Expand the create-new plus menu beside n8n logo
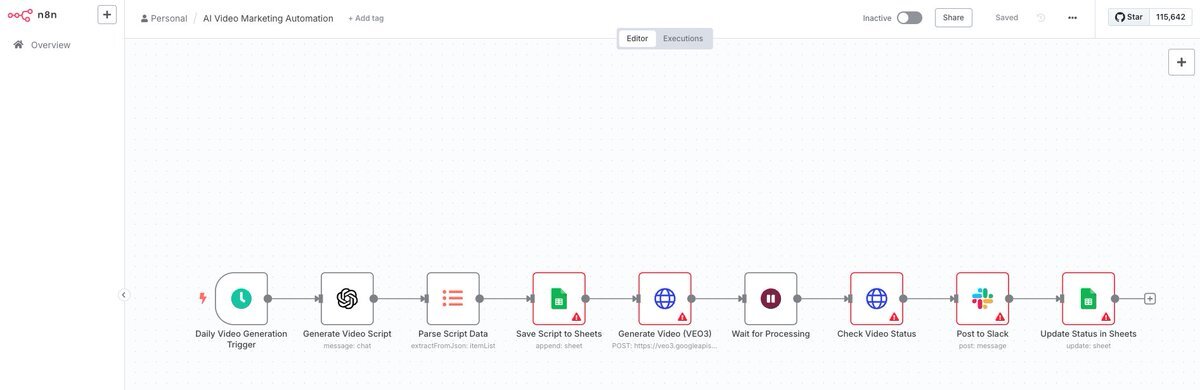 tap(107, 15)
